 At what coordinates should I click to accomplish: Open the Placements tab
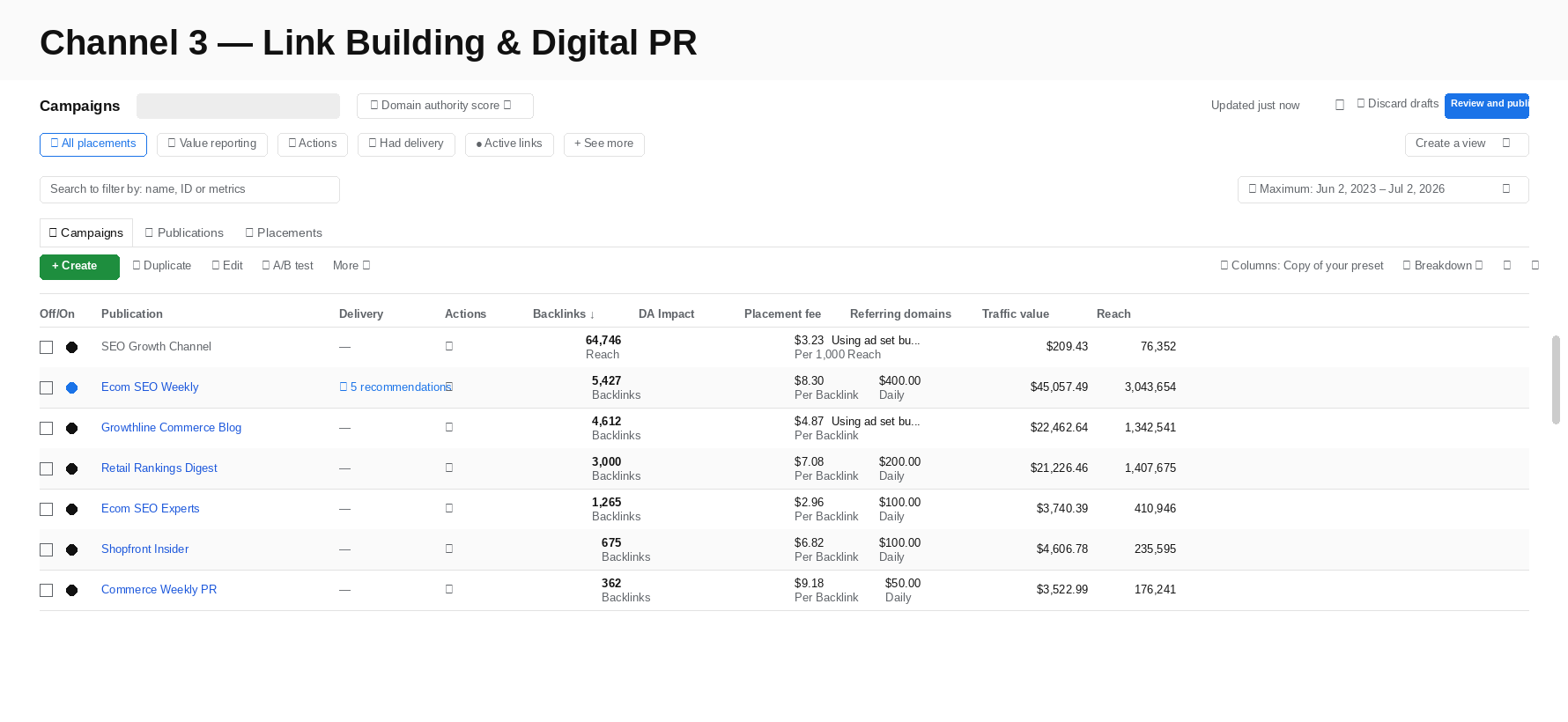(x=284, y=233)
